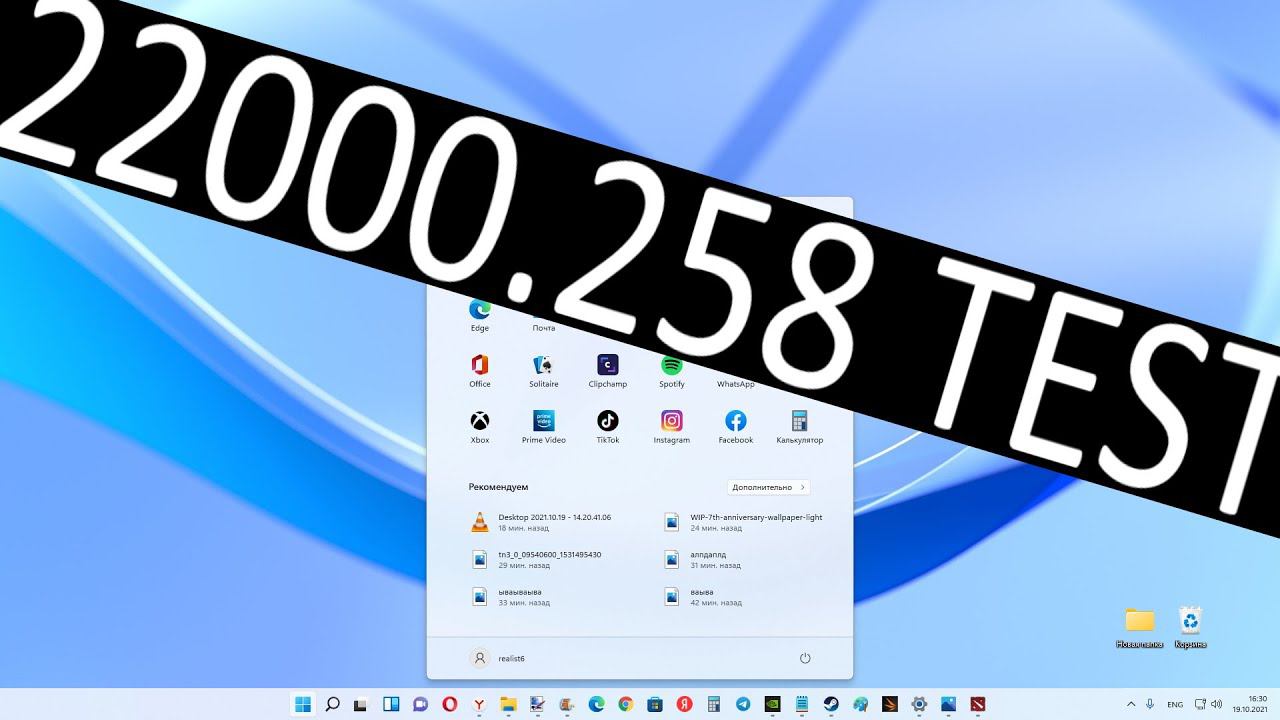
Task: Open File Explorer from the taskbar
Action: pos(509,704)
